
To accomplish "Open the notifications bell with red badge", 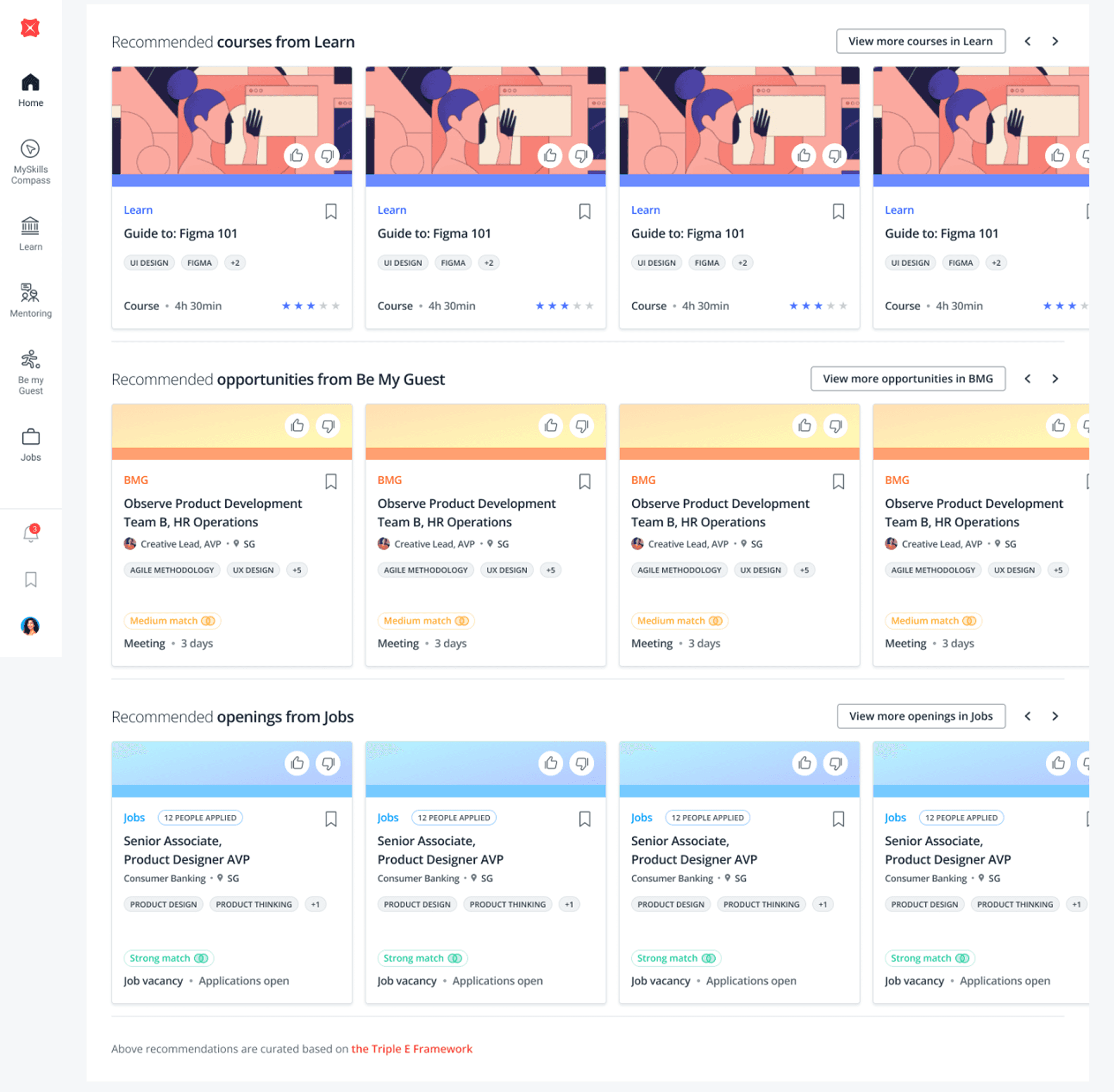I will (x=30, y=534).
